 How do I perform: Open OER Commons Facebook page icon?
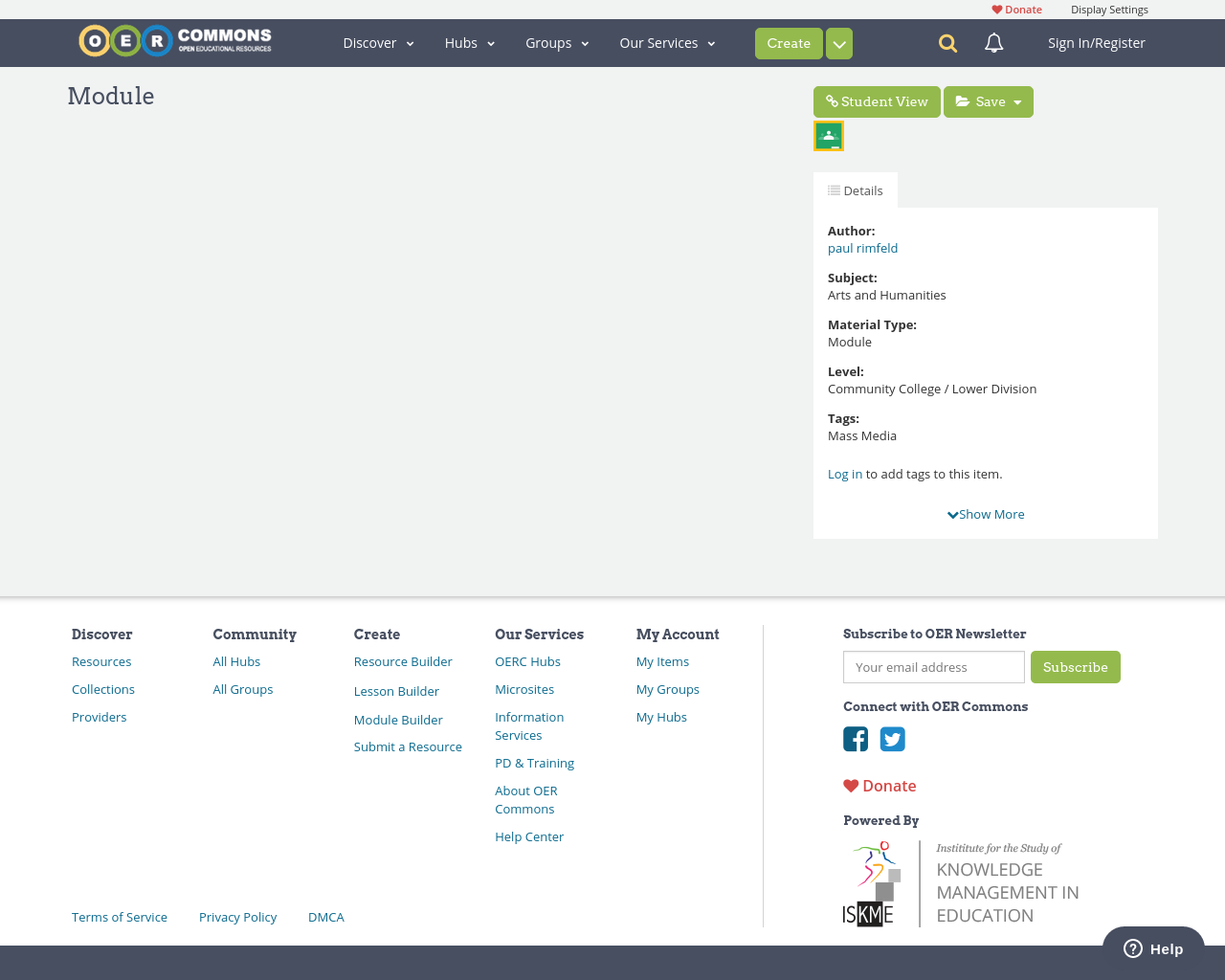click(x=856, y=739)
